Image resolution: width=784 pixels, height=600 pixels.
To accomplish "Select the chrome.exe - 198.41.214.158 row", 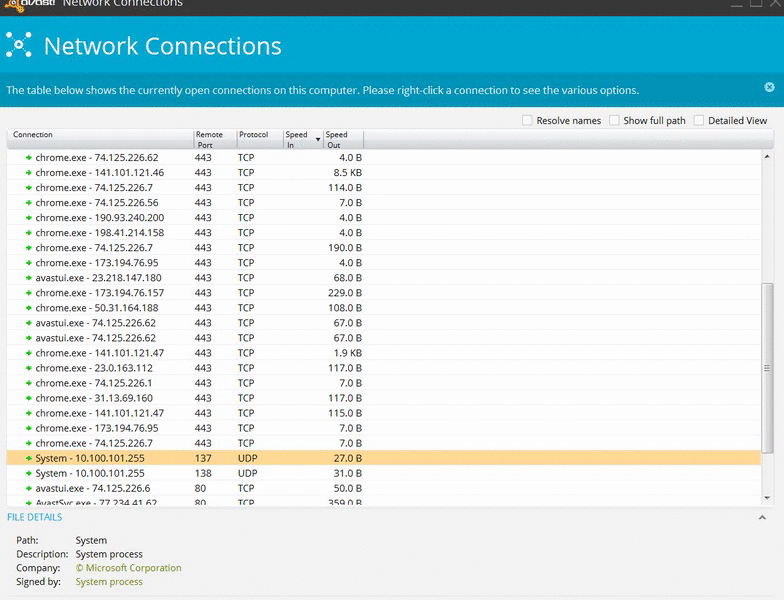I will 384,232.
